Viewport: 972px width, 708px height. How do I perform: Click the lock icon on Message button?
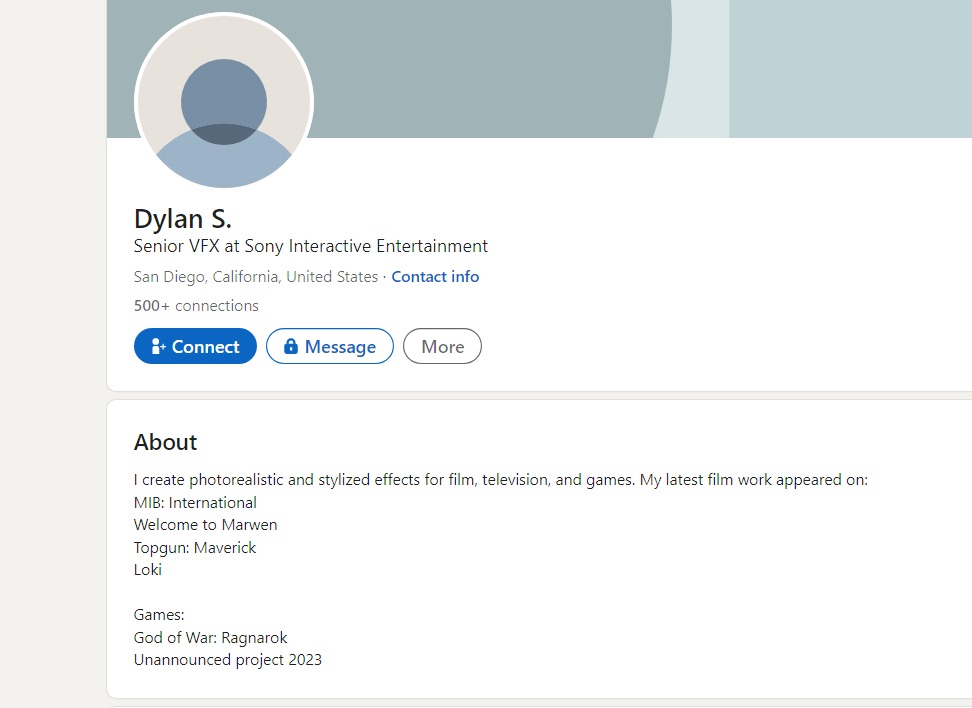coord(291,346)
